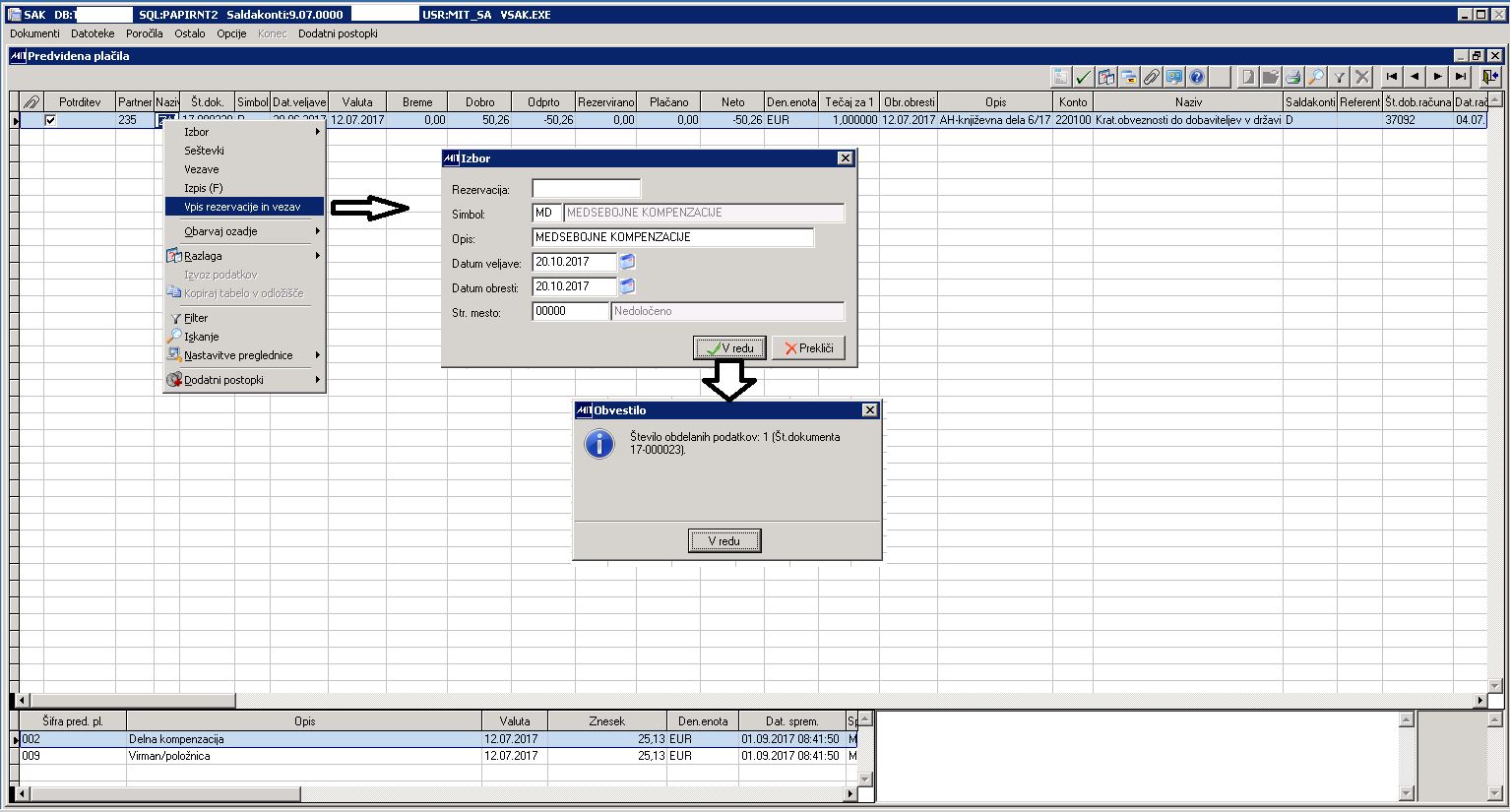This screenshot has height=812, width=1510.
Task: Click the exit door icon
Action: coord(1491,77)
